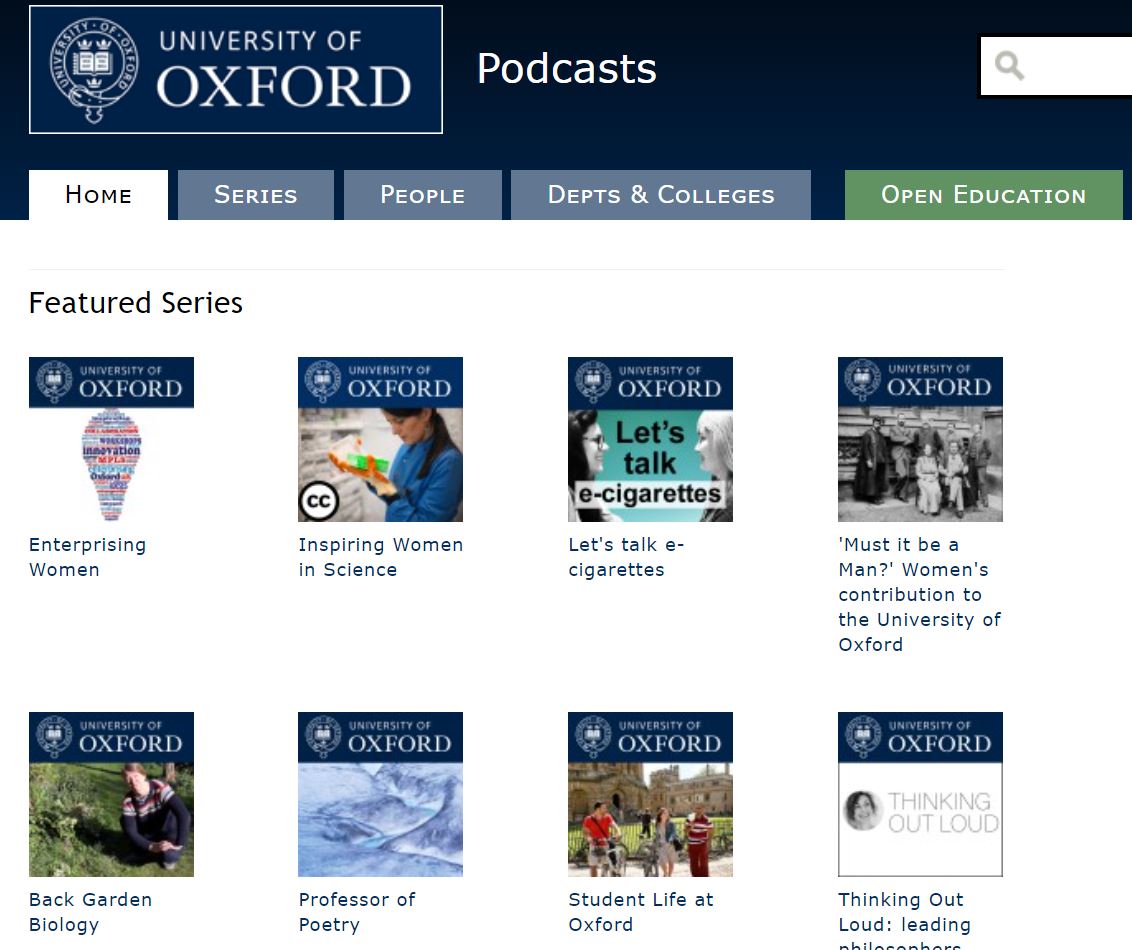Click the magnifying glass search icon
Image resolution: width=1132 pixels, height=950 pixels.
pos(1009,66)
